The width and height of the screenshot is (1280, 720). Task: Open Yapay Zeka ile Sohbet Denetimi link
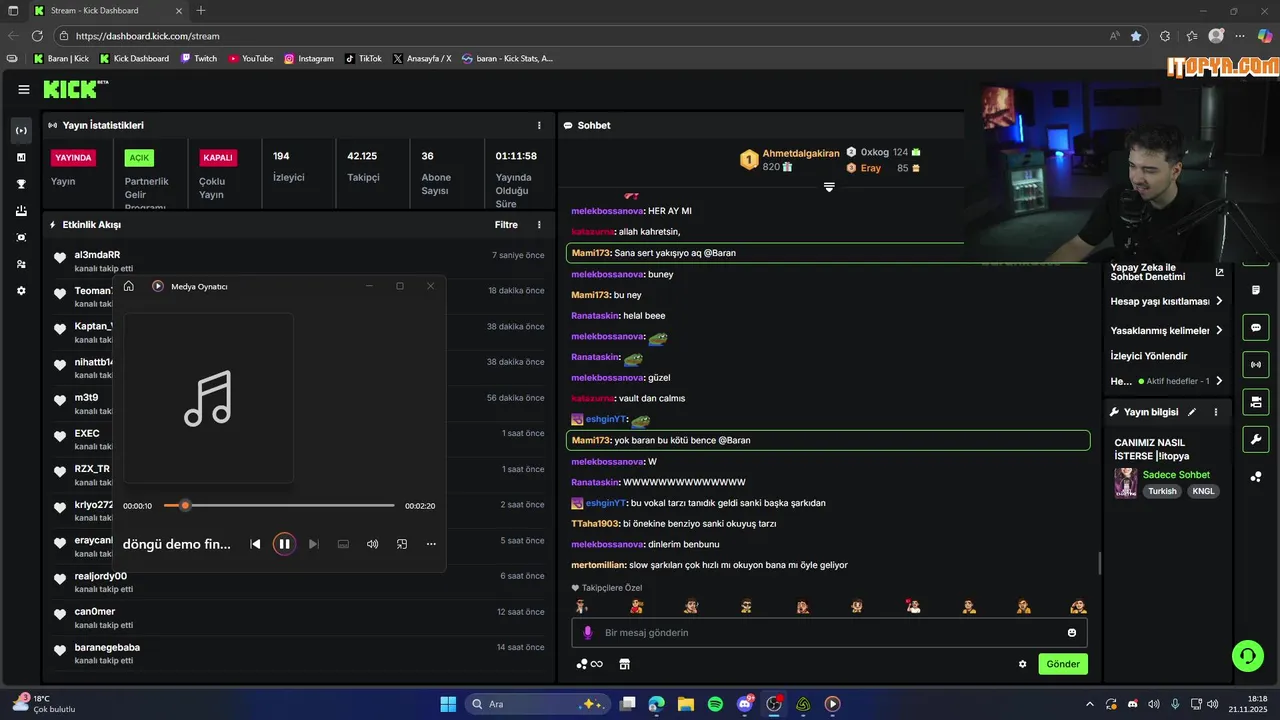coord(1219,272)
